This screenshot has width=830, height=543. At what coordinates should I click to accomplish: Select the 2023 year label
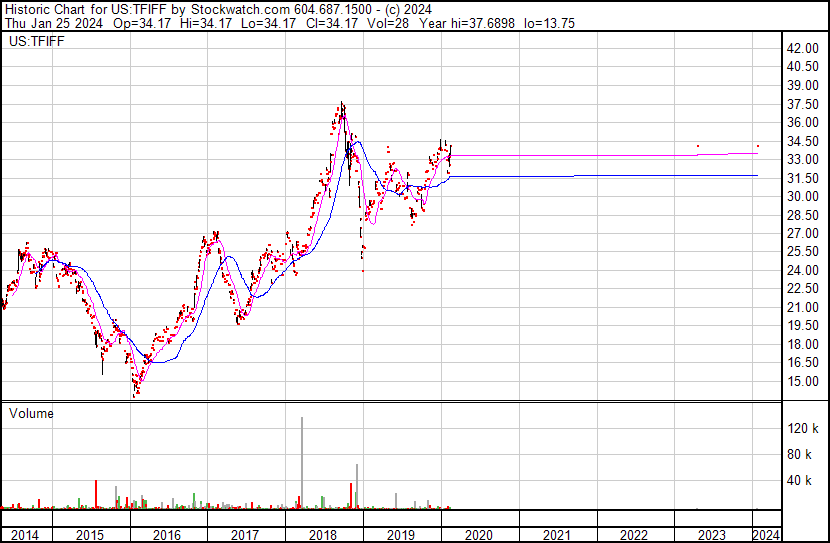click(x=712, y=535)
